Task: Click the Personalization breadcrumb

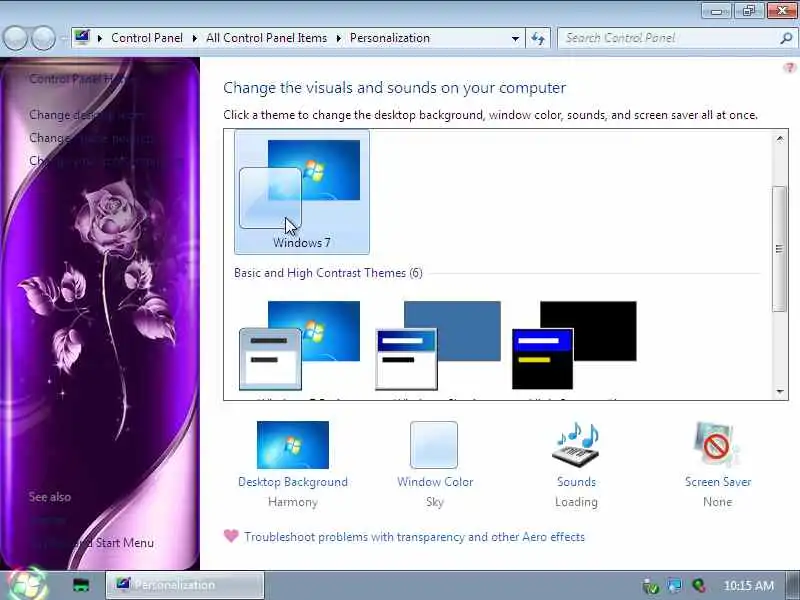Action: [x=390, y=38]
